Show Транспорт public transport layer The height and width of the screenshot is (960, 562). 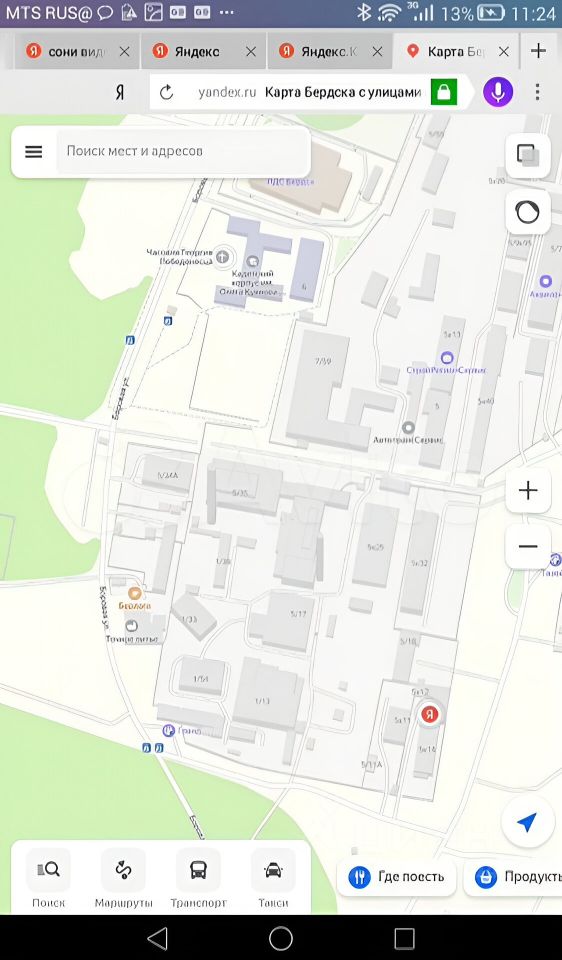tap(198, 879)
